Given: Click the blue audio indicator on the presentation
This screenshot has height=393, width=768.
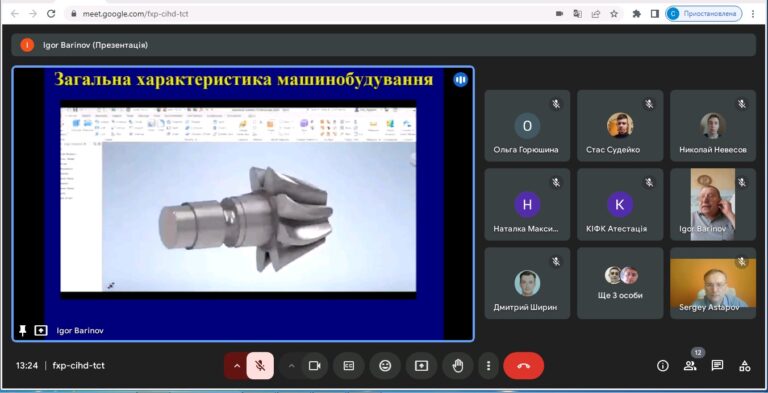Looking at the screenshot, I should click(460, 80).
